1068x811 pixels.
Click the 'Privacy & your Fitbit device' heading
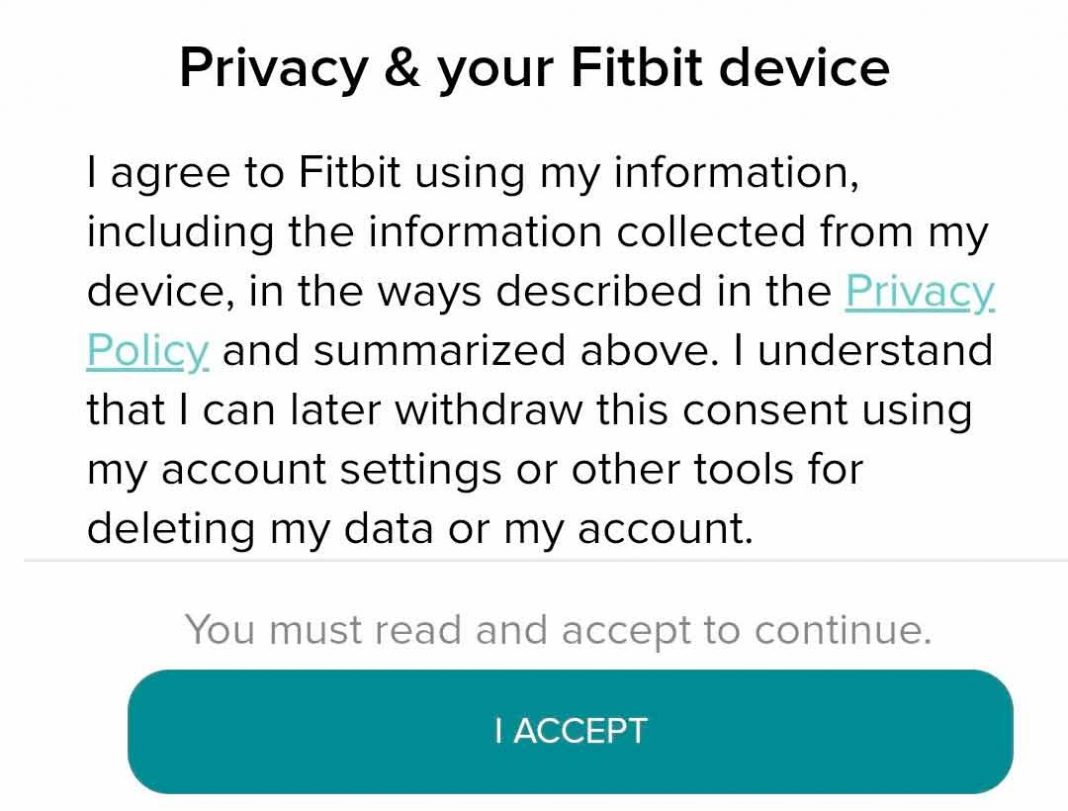534,65
